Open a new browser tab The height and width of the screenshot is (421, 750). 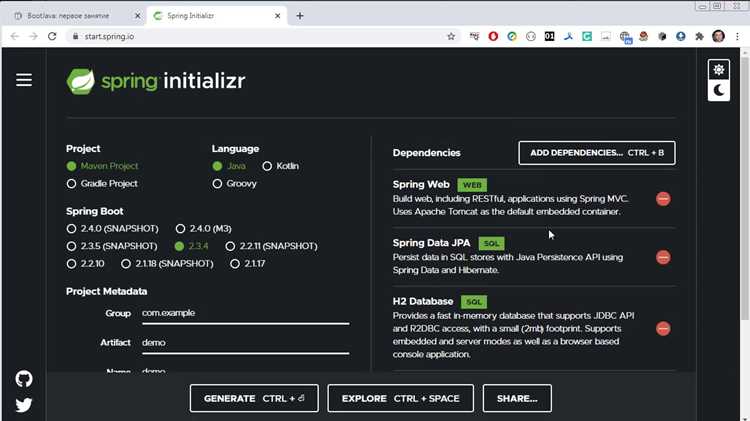pyautogui.click(x=300, y=16)
